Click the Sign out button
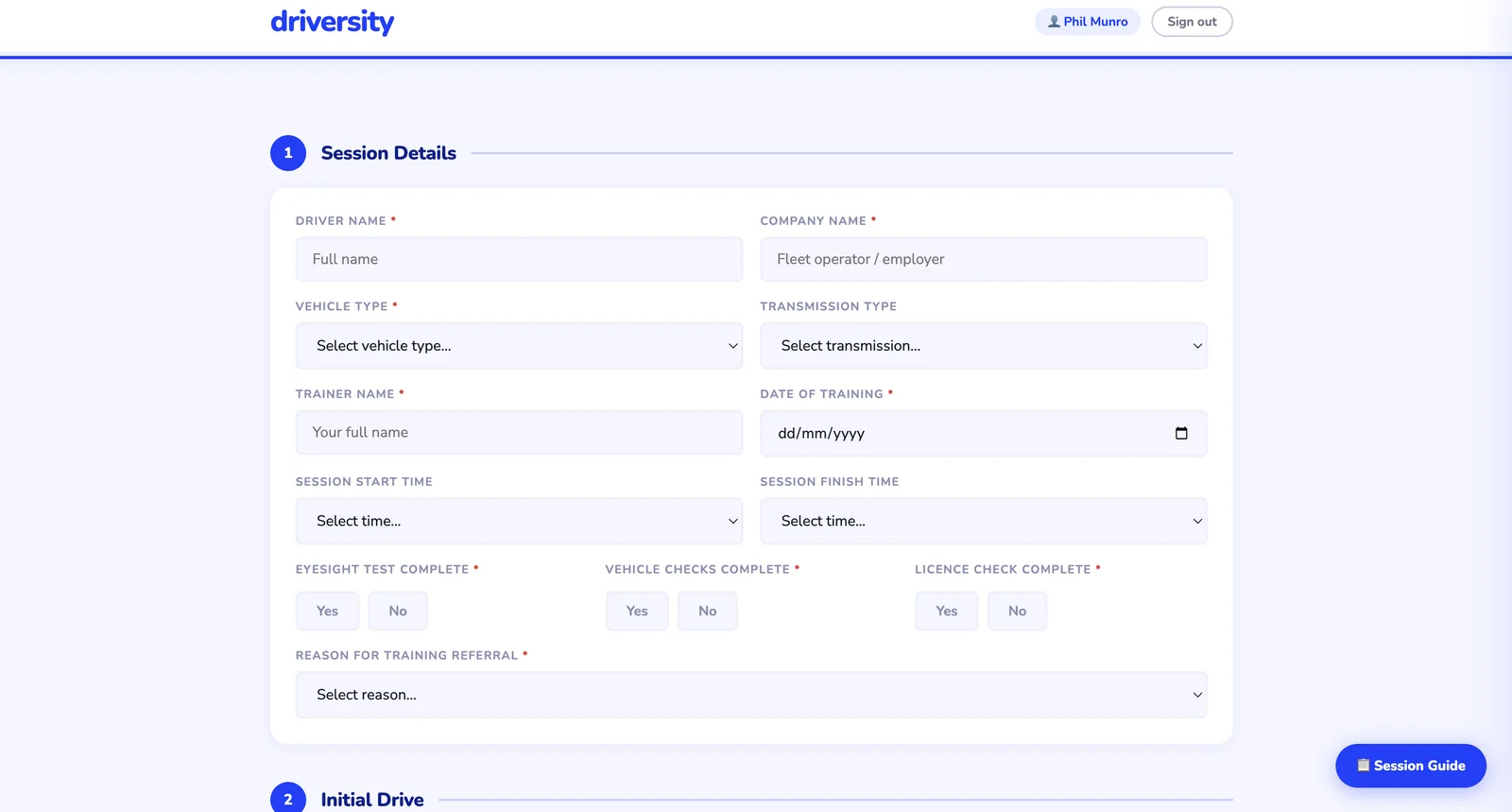1512x812 pixels. (1192, 22)
